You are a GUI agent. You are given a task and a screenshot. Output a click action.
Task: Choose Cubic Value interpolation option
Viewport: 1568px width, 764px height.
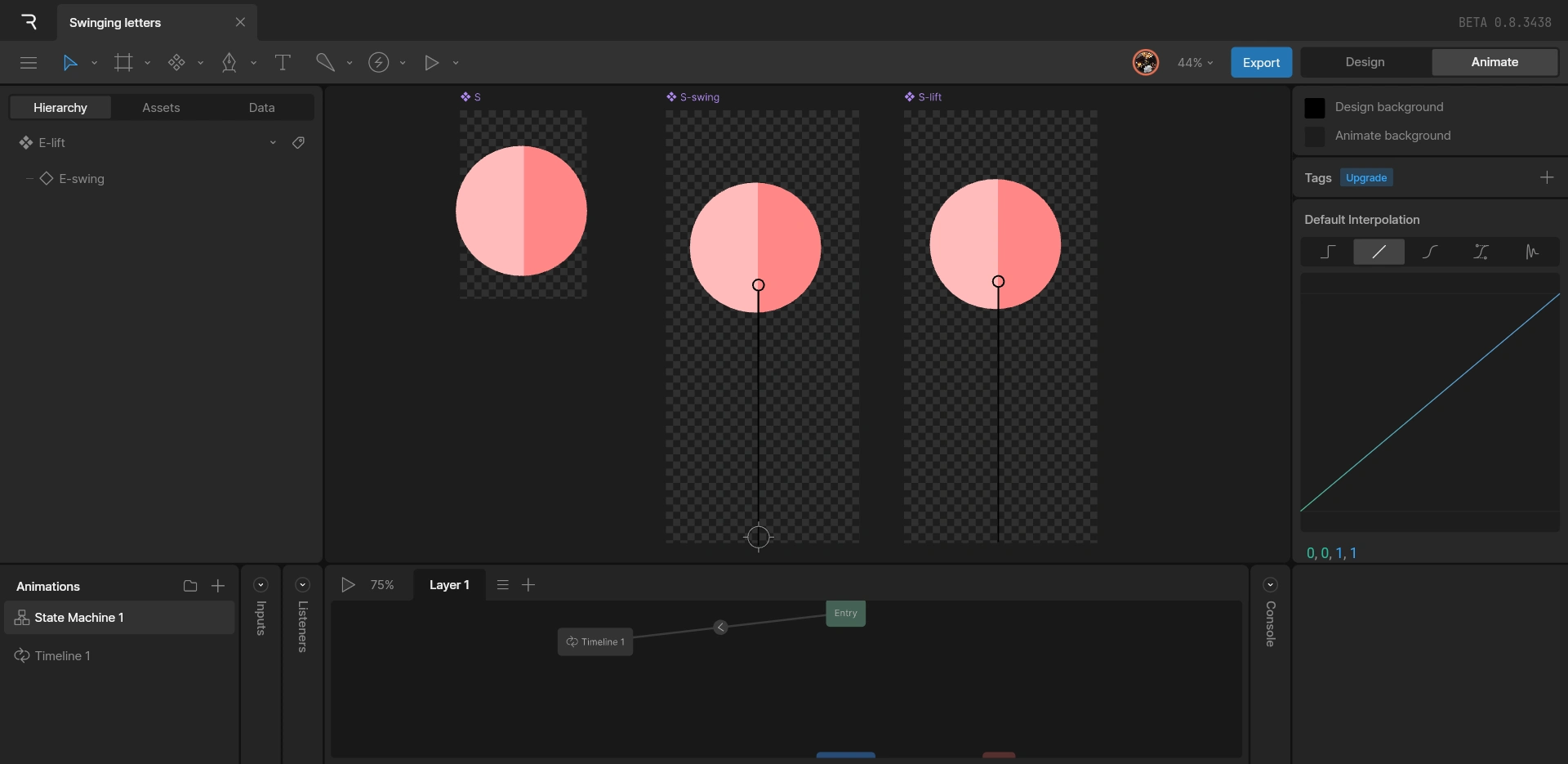1481,252
